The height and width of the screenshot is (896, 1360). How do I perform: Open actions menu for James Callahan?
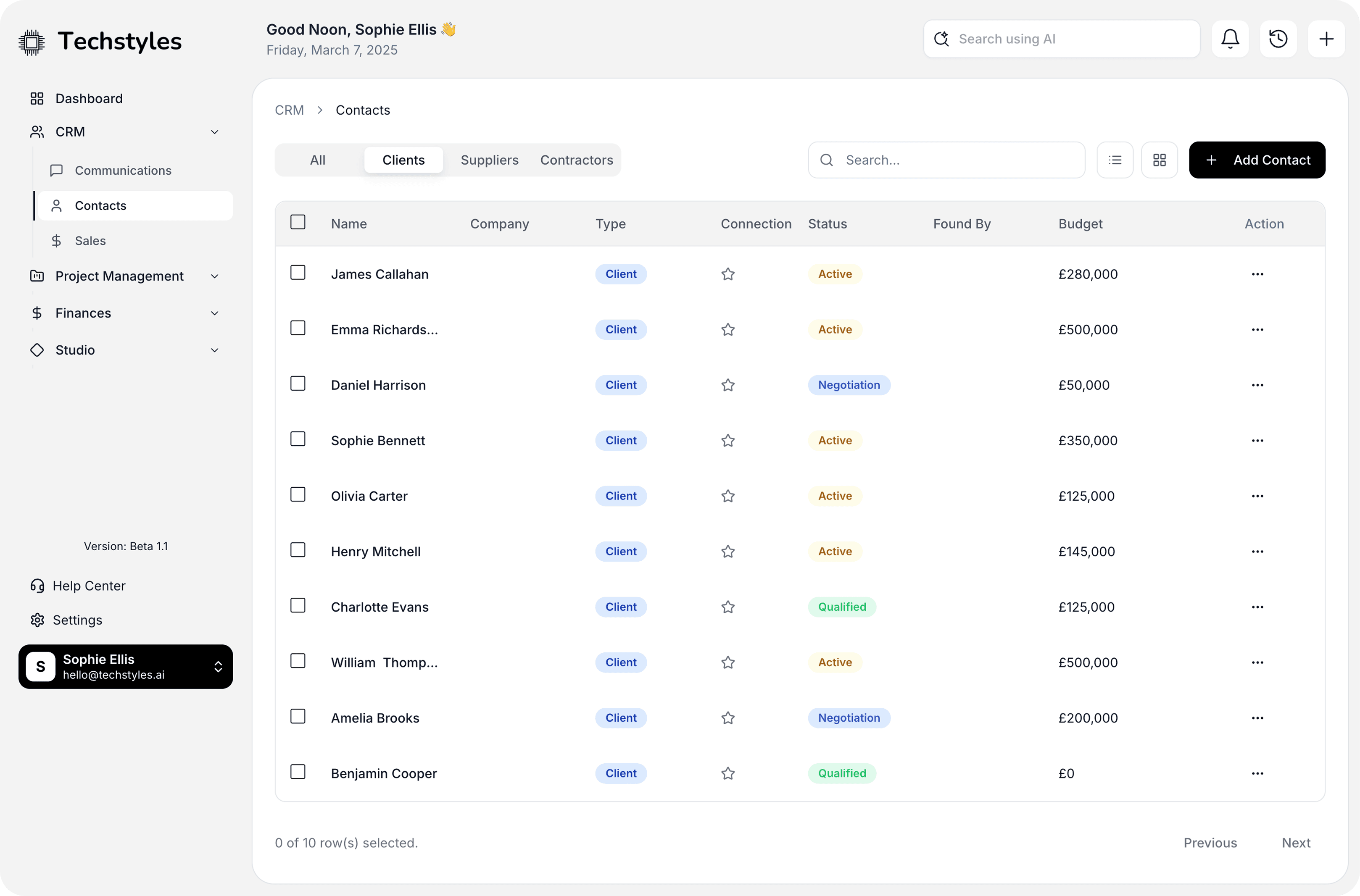1257,274
